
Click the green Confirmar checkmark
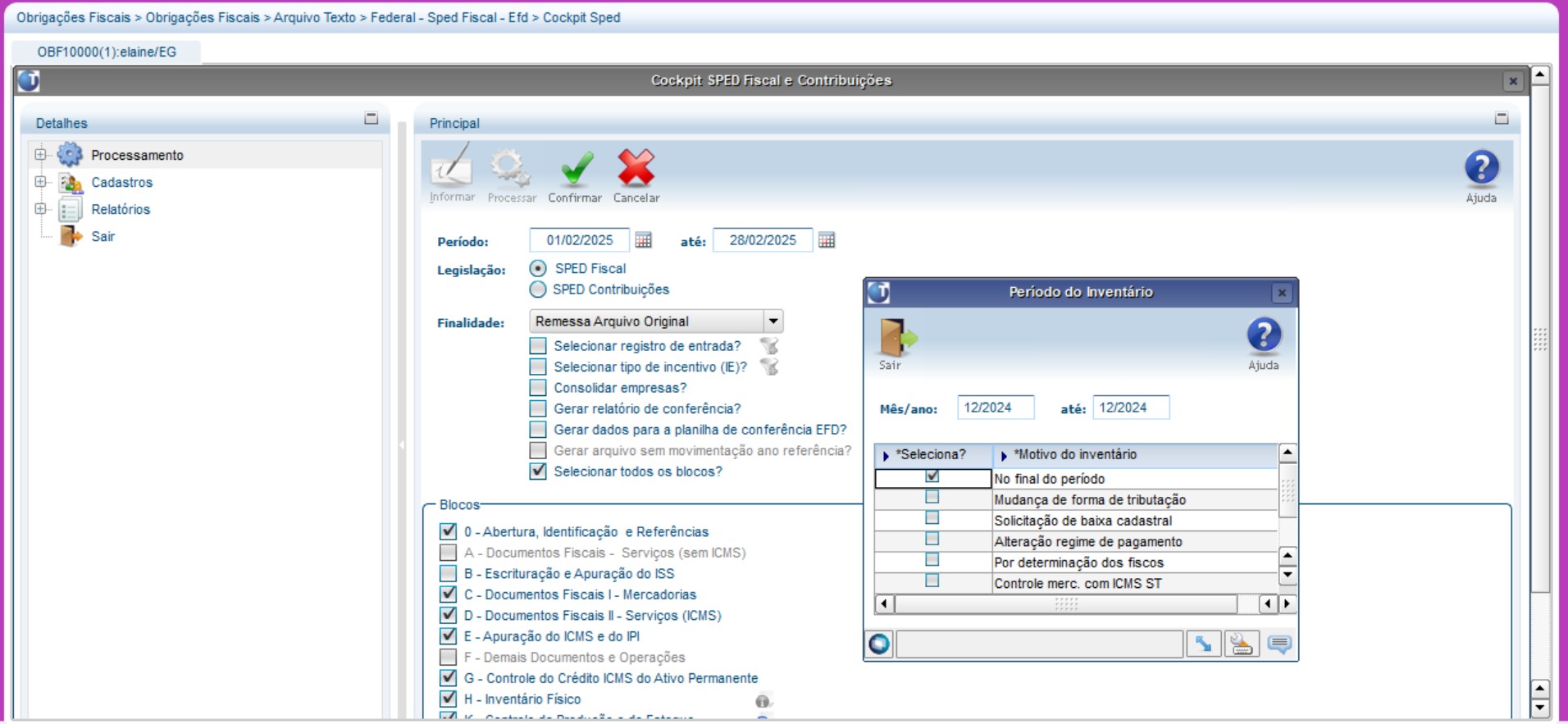576,169
